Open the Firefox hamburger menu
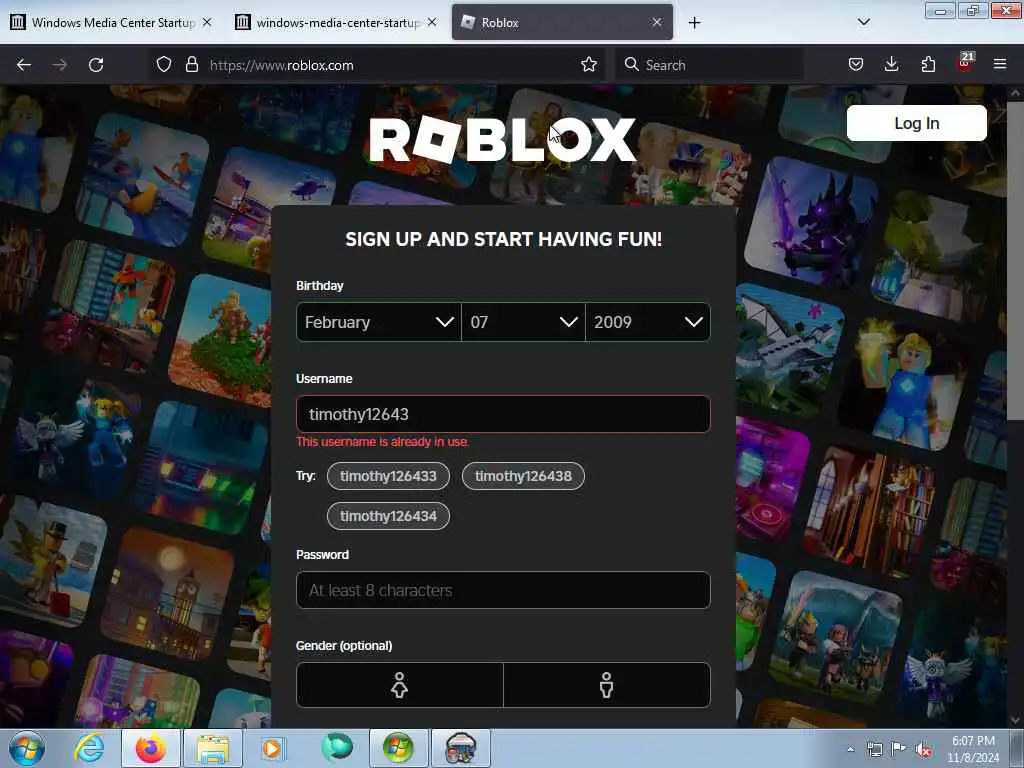Viewport: 1024px width, 768px height. [1000, 64]
